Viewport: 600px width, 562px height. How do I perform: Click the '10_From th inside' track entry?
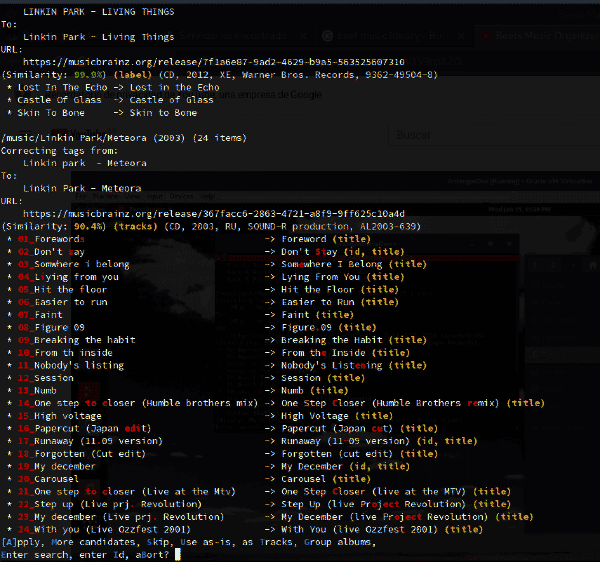(65, 352)
